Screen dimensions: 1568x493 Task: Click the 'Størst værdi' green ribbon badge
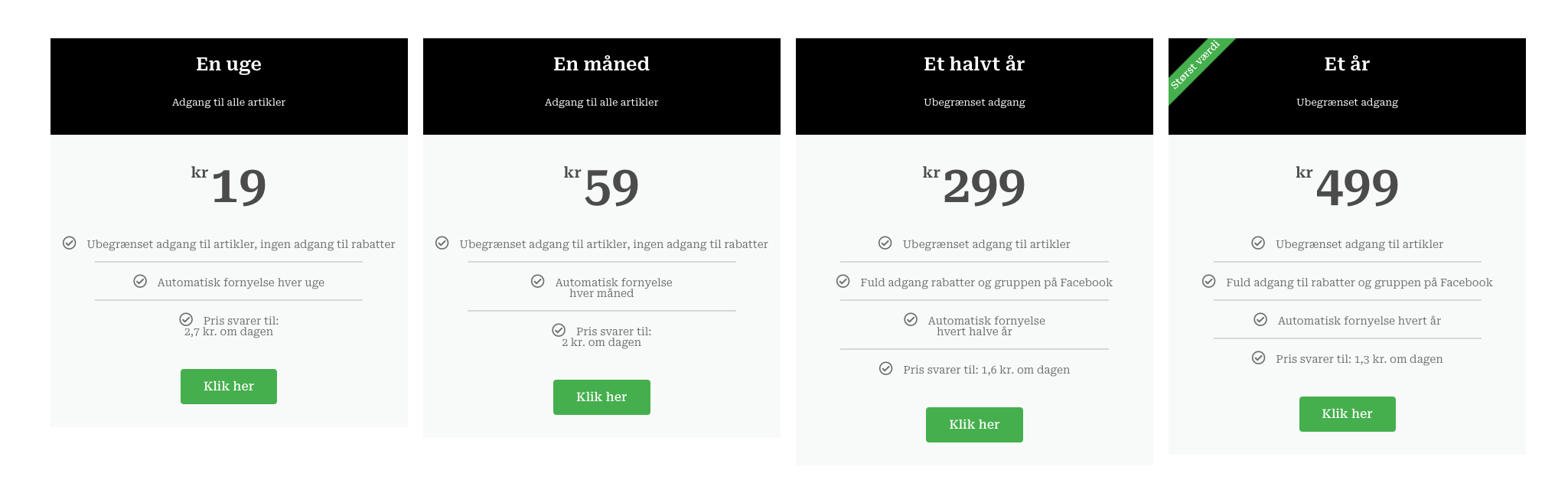coord(1195,64)
